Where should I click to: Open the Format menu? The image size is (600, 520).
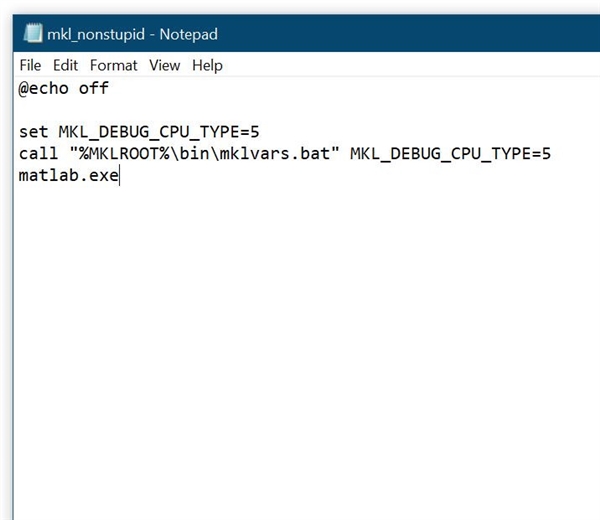click(x=113, y=65)
